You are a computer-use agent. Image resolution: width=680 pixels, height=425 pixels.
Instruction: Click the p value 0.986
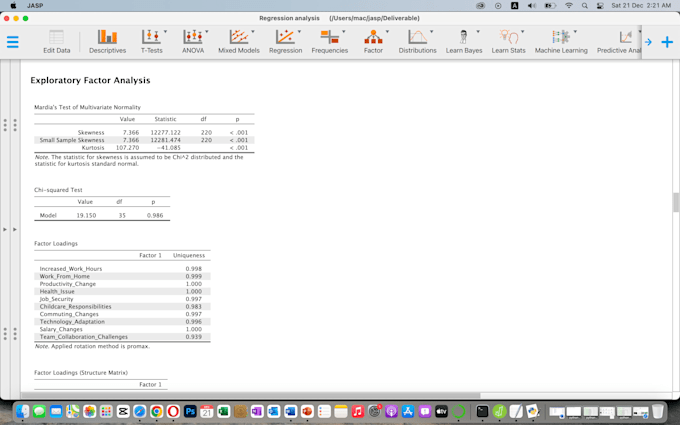point(155,216)
